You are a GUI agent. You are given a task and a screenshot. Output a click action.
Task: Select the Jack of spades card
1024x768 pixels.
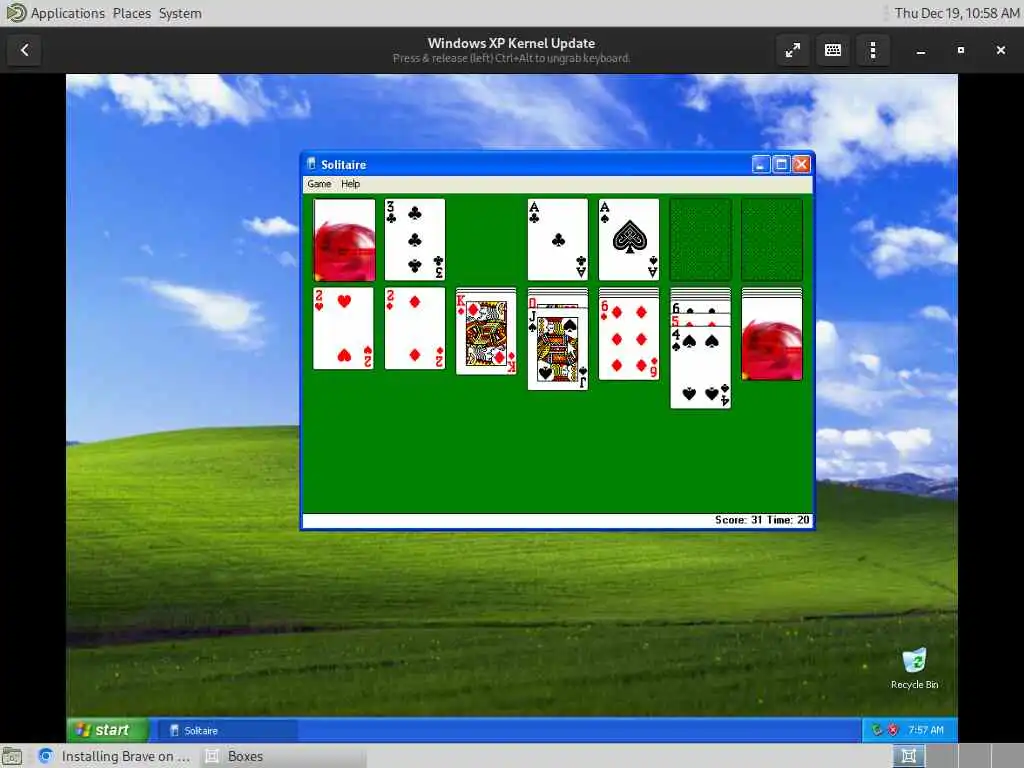[x=558, y=349]
